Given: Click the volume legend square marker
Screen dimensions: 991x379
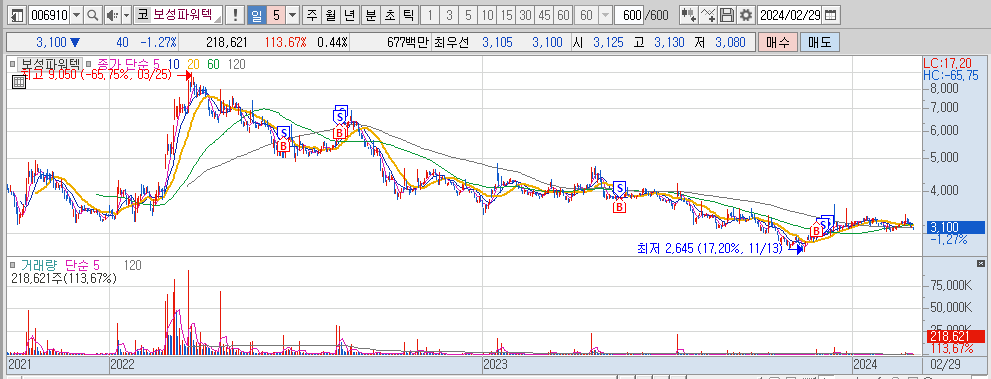Looking at the screenshot, I should [12, 265].
